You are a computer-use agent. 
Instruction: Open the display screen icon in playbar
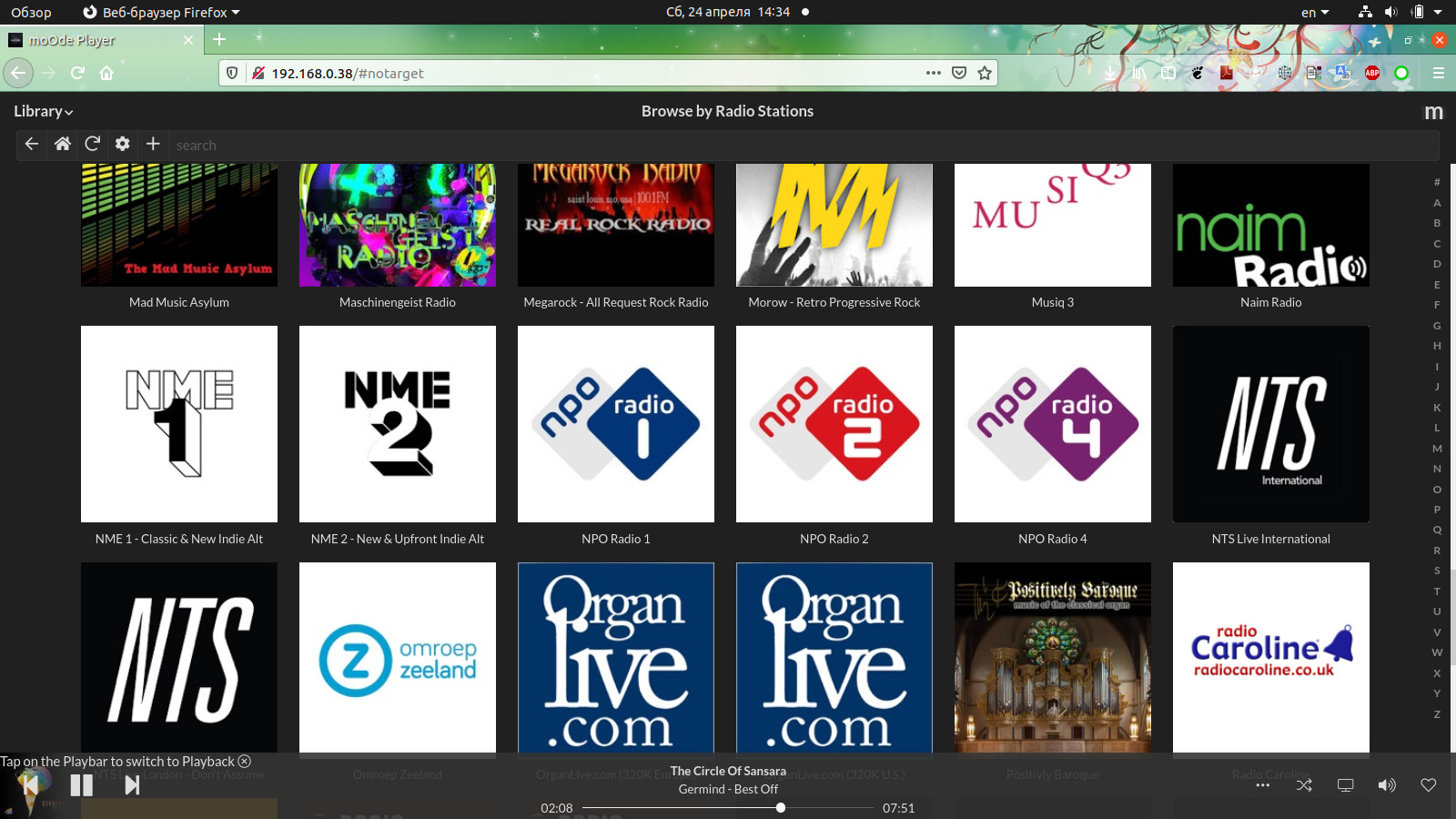[x=1345, y=784]
